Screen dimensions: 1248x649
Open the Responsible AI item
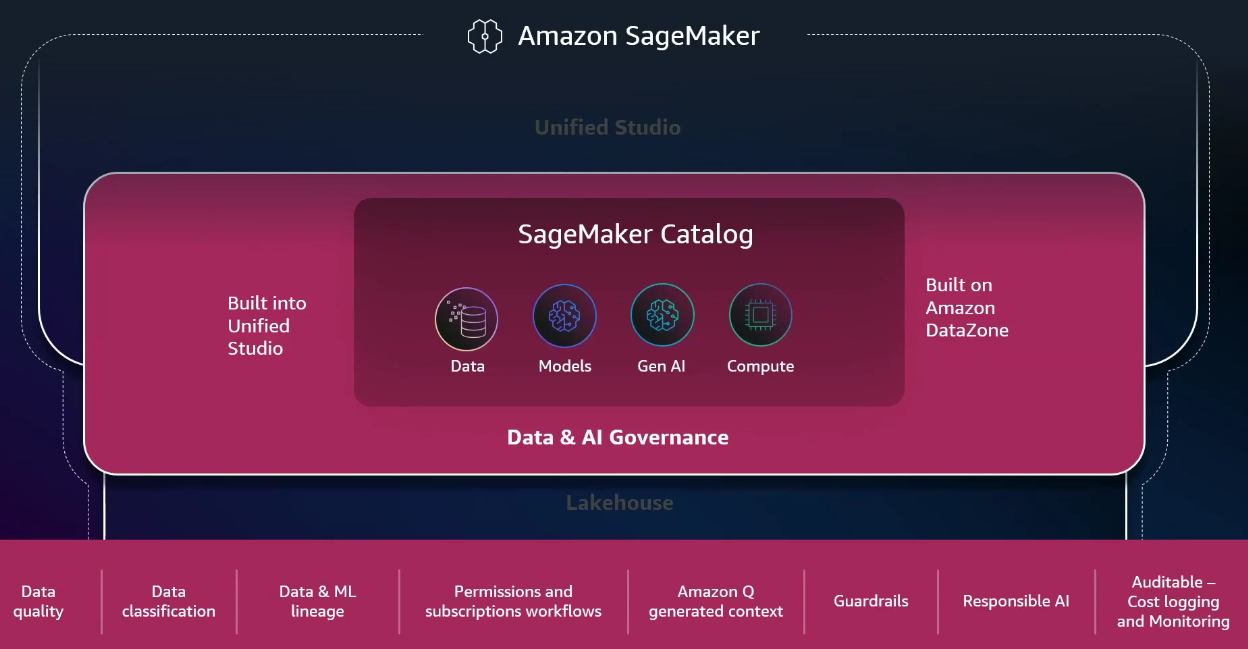tap(1015, 601)
